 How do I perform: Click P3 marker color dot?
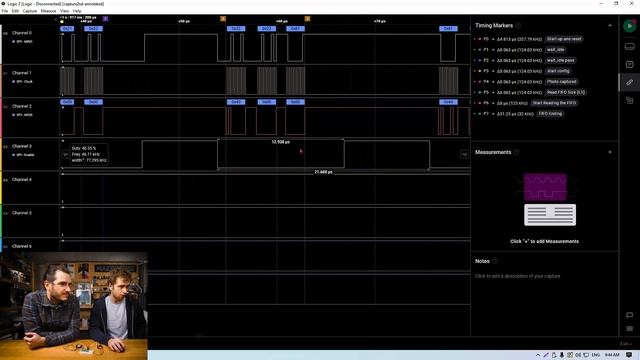(480, 71)
